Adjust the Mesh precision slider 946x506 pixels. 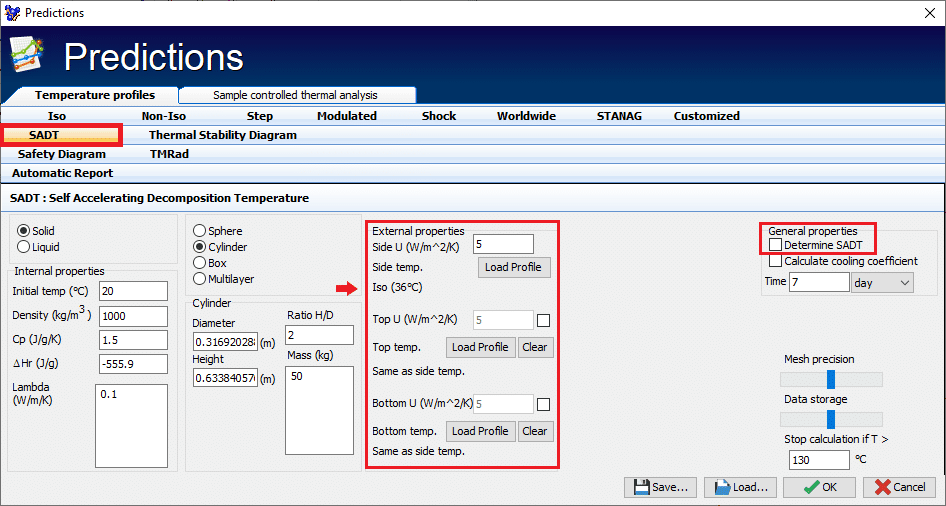click(x=831, y=379)
